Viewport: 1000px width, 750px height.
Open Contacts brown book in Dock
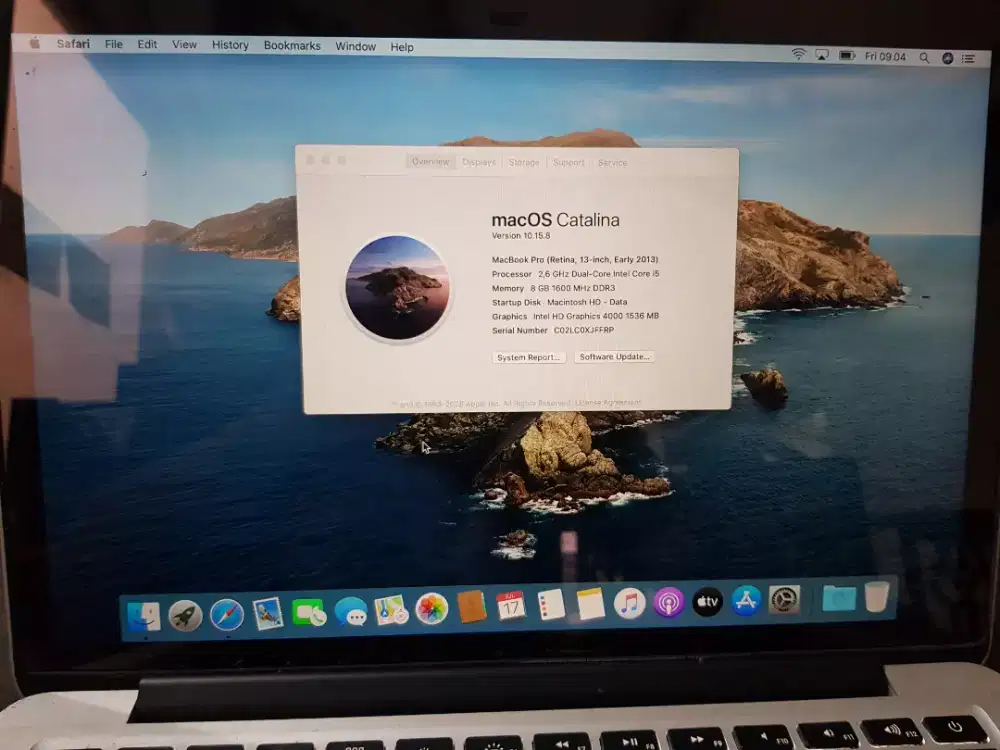point(472,607)
